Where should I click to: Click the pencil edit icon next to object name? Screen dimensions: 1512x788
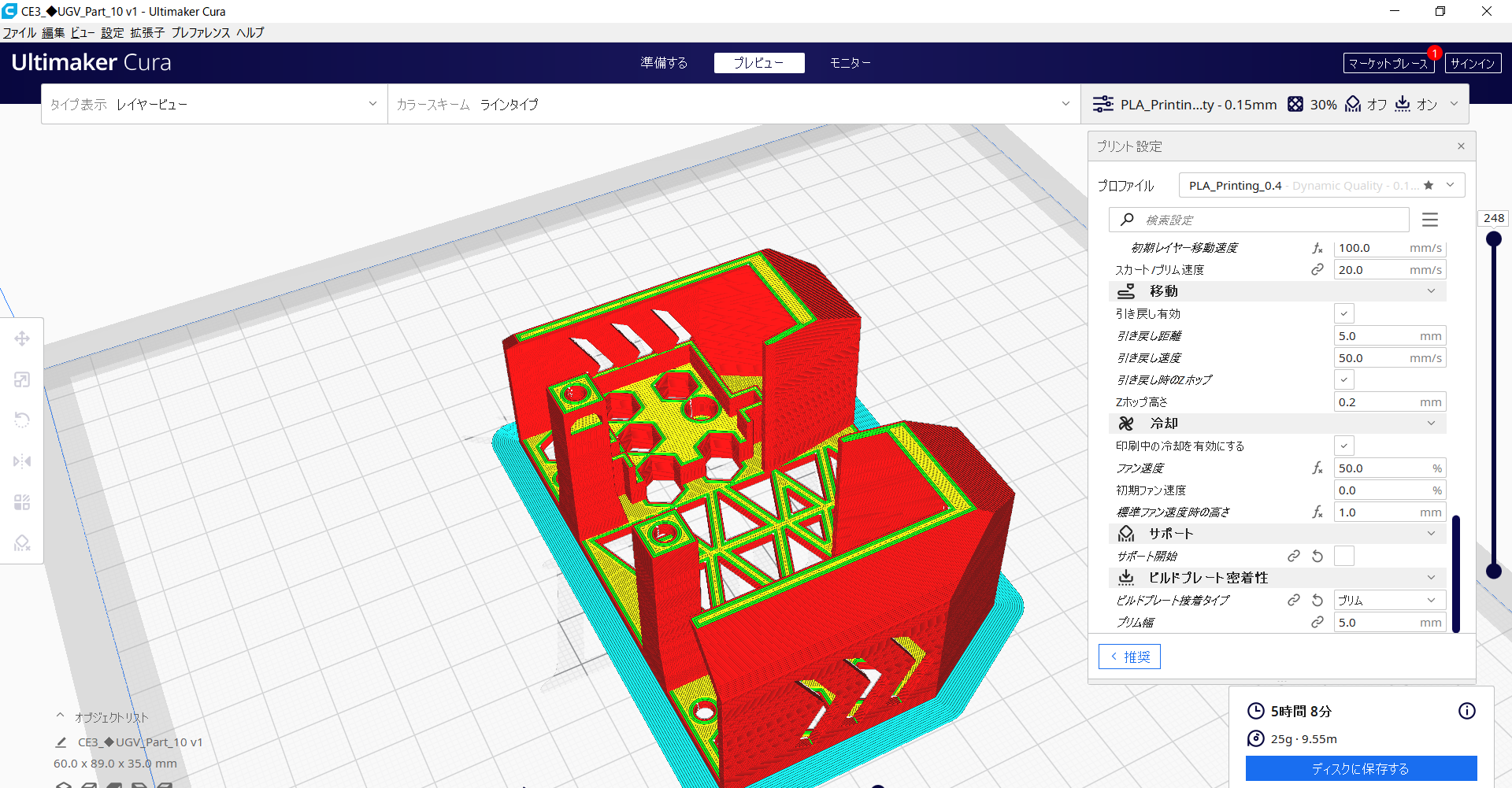61,742
